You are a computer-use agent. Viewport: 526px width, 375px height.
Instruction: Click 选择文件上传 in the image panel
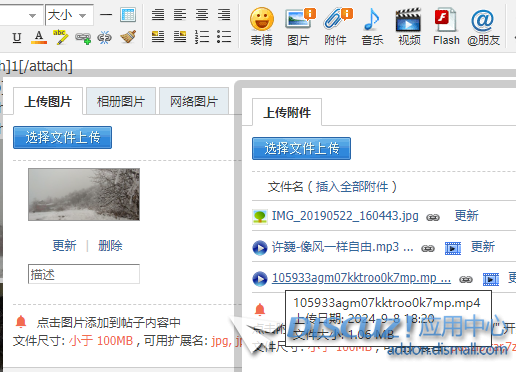pyautogui.click(x=62, y=138)
